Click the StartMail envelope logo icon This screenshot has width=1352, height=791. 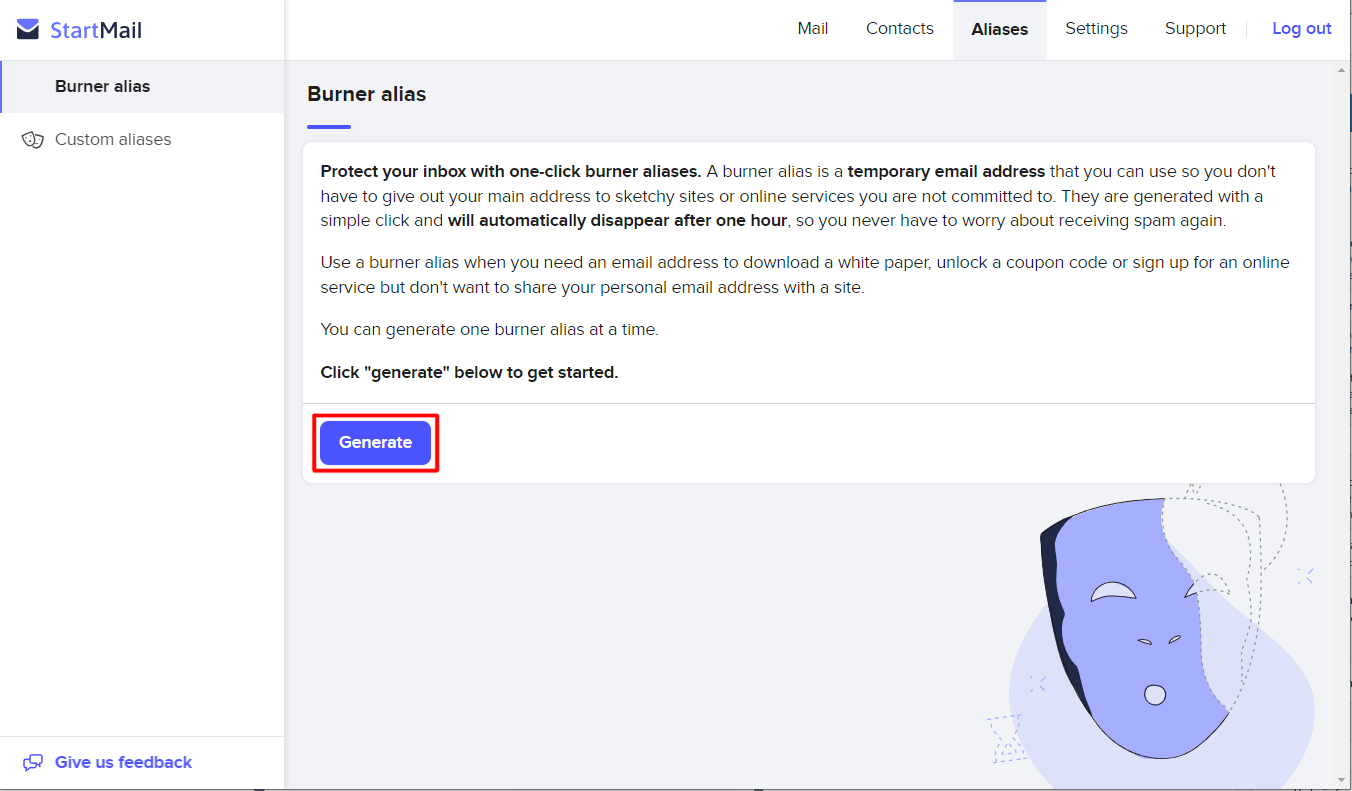click(28, 30)
